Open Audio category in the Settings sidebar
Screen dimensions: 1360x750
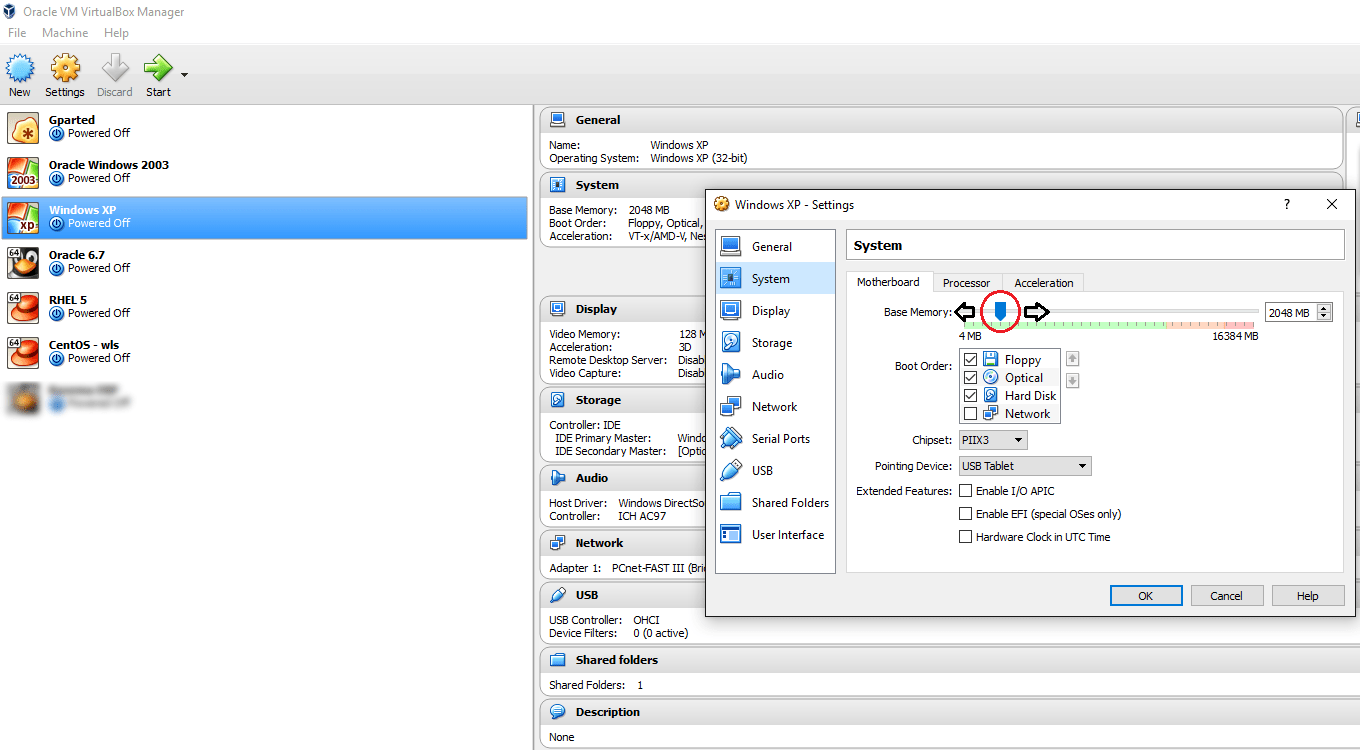(x=776, y=374)
